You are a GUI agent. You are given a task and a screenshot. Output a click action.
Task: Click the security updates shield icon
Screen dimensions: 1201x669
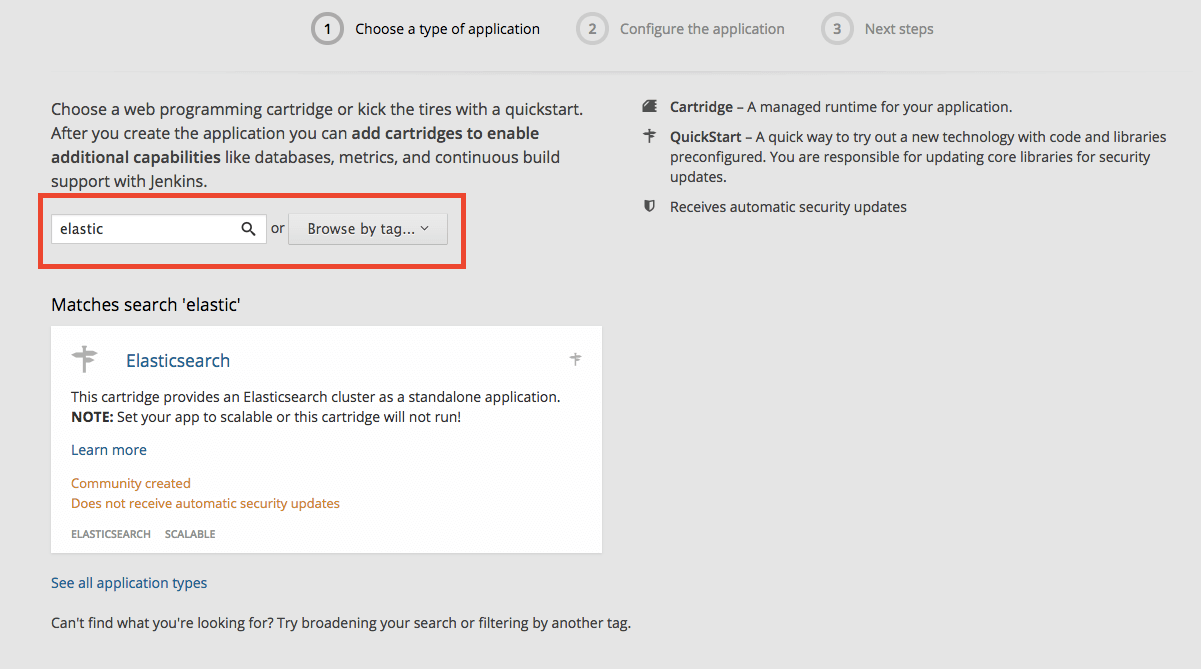click(x=650, y=207)
